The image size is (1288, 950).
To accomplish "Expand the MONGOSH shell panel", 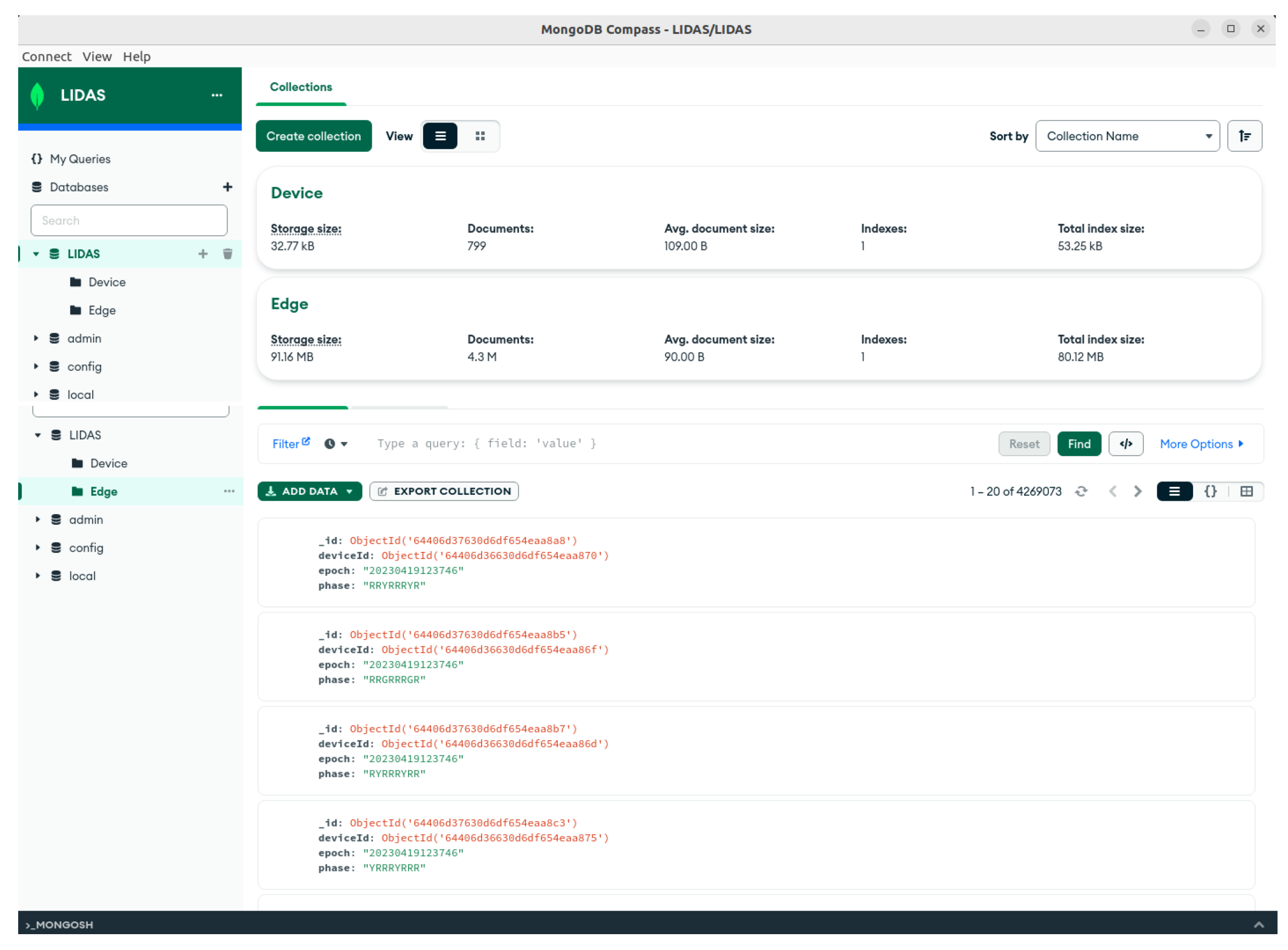I will [1258, 925].
